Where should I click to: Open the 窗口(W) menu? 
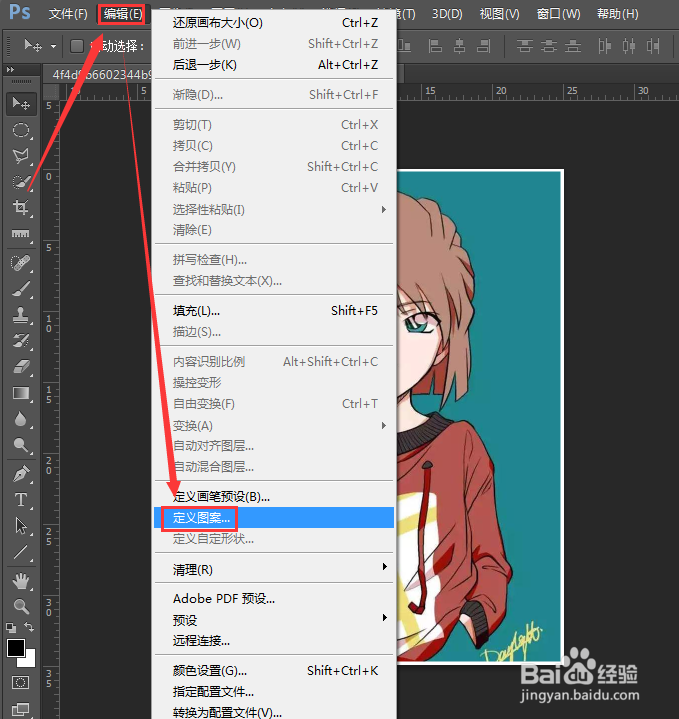pyautogui.click(x=558, y=14)
